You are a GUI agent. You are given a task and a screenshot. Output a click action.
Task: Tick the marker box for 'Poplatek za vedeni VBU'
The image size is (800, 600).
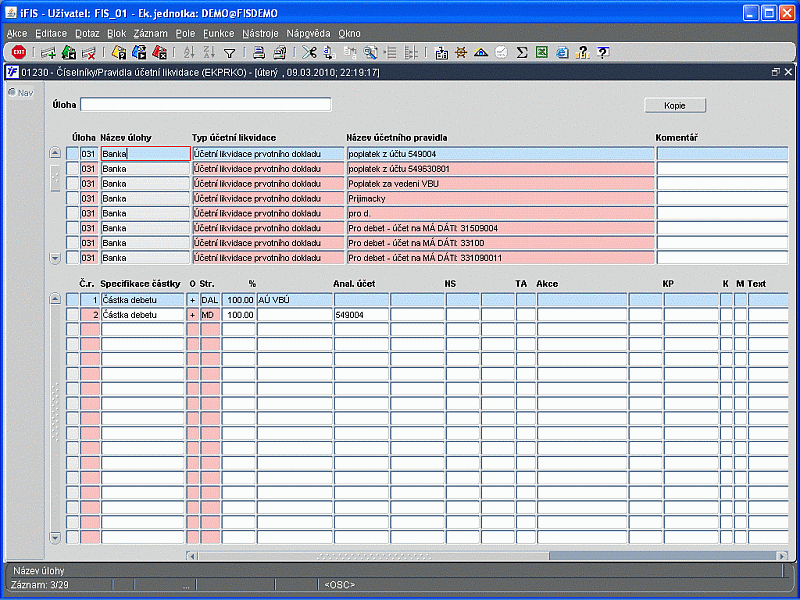(72, 184)
